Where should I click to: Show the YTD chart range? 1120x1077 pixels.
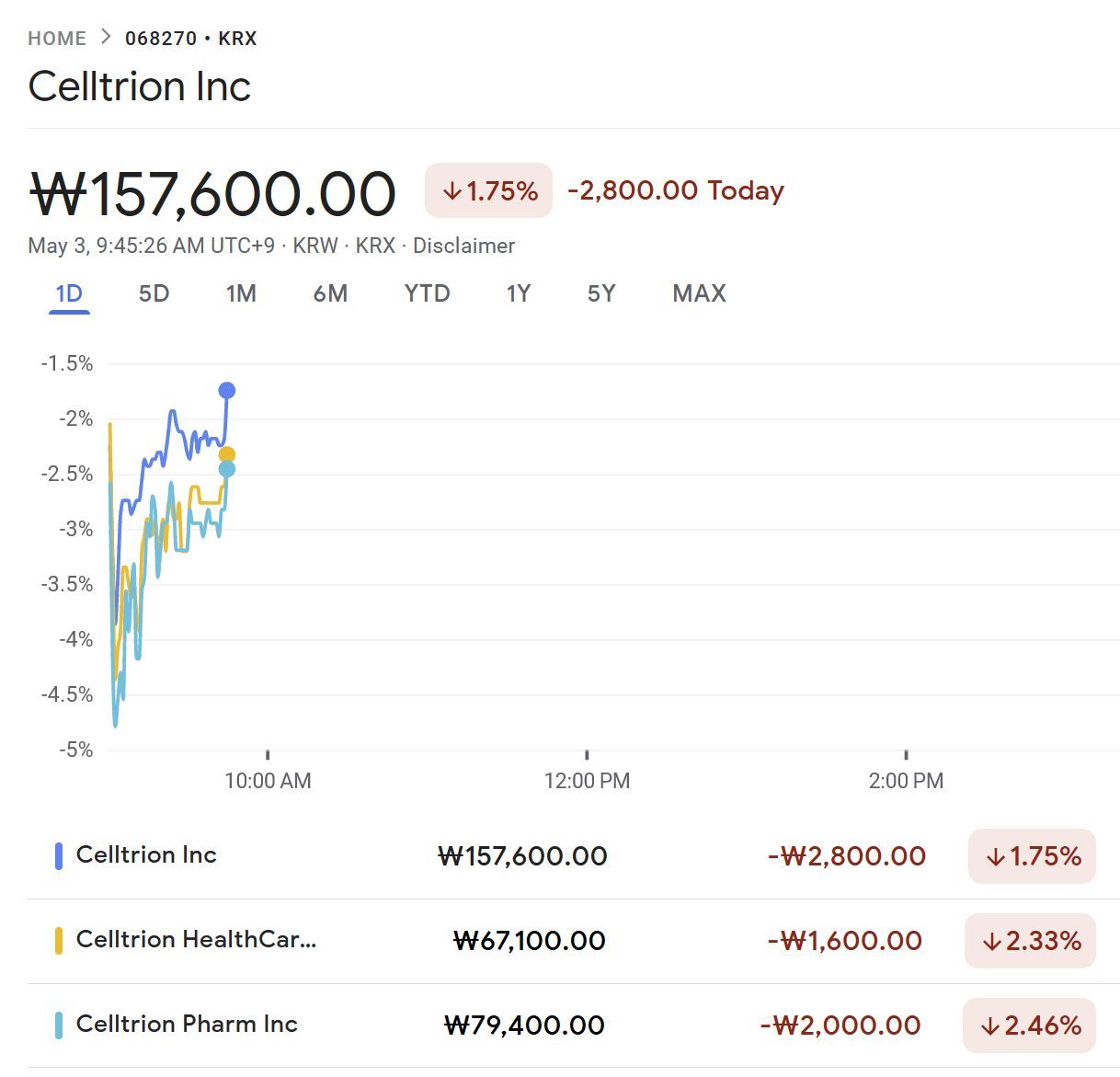click(x=427, y=293)
